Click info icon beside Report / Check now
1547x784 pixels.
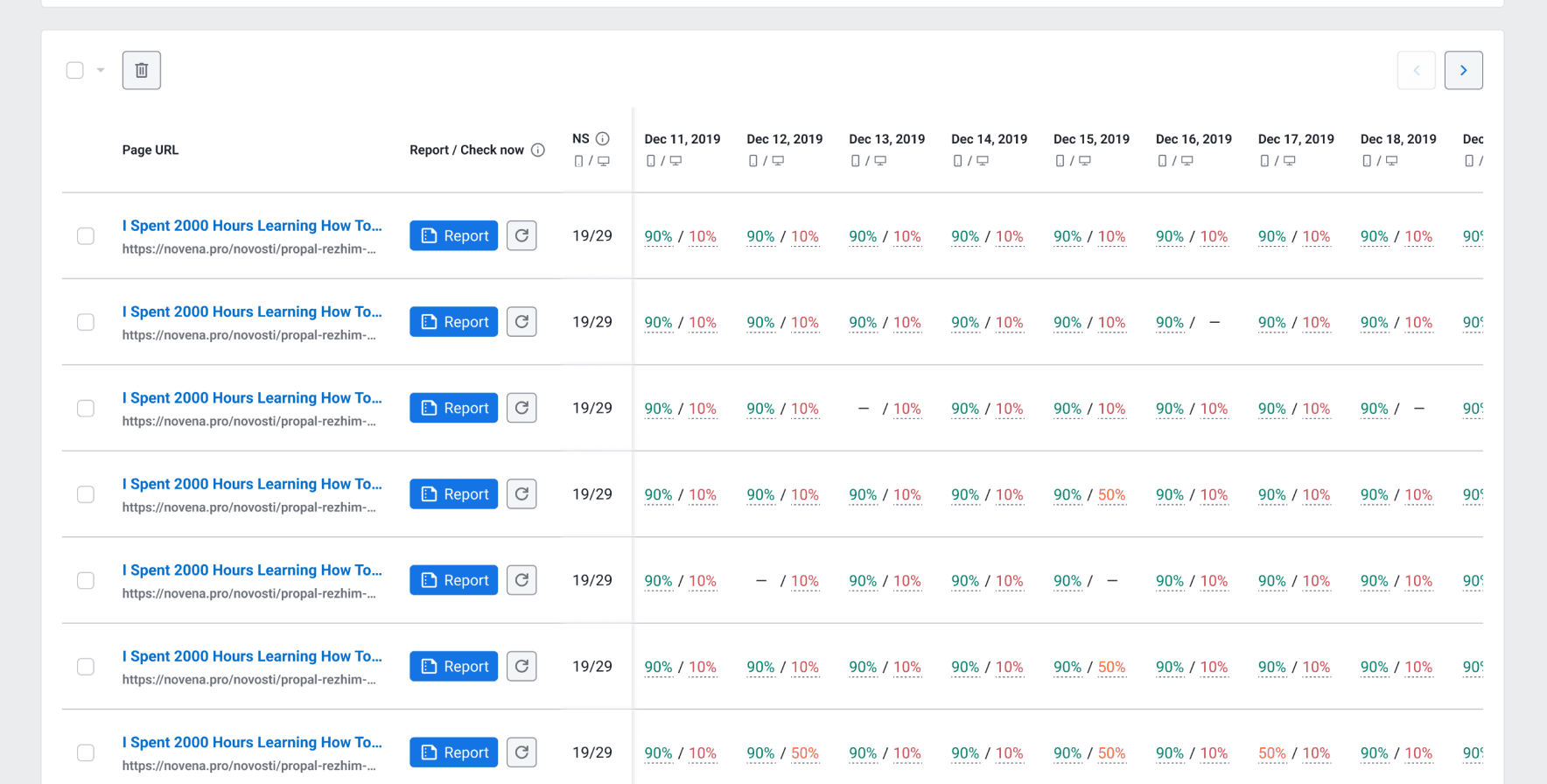click(538, 150)
